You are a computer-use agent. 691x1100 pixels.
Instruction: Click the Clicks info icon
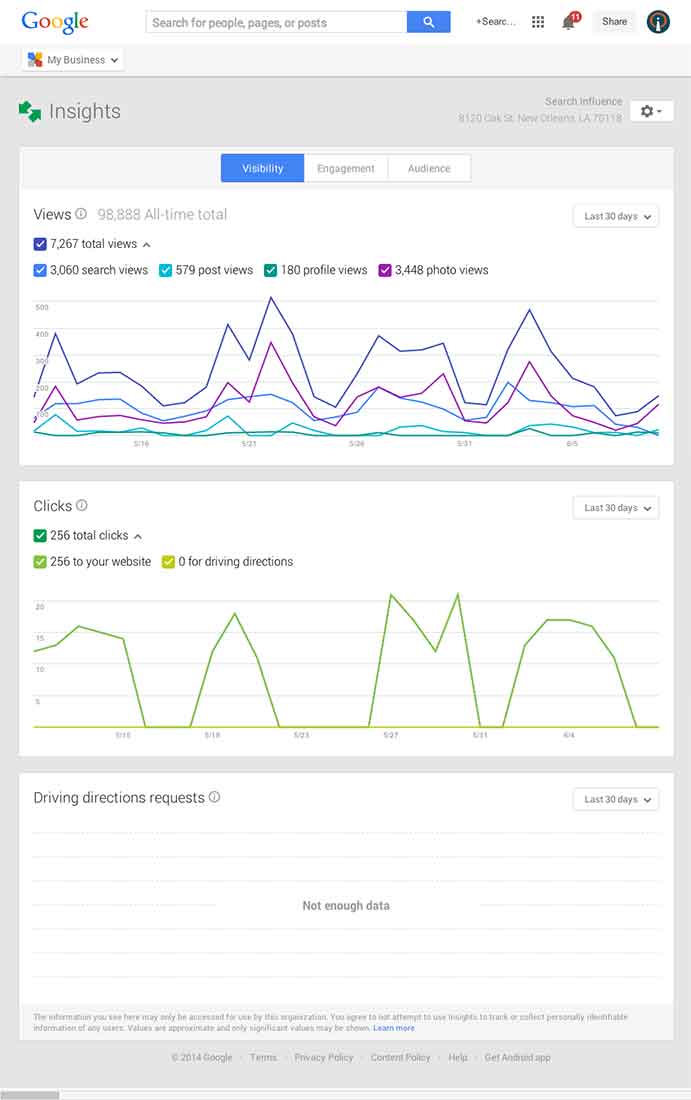pyautogui.click(x=81, y=506)
